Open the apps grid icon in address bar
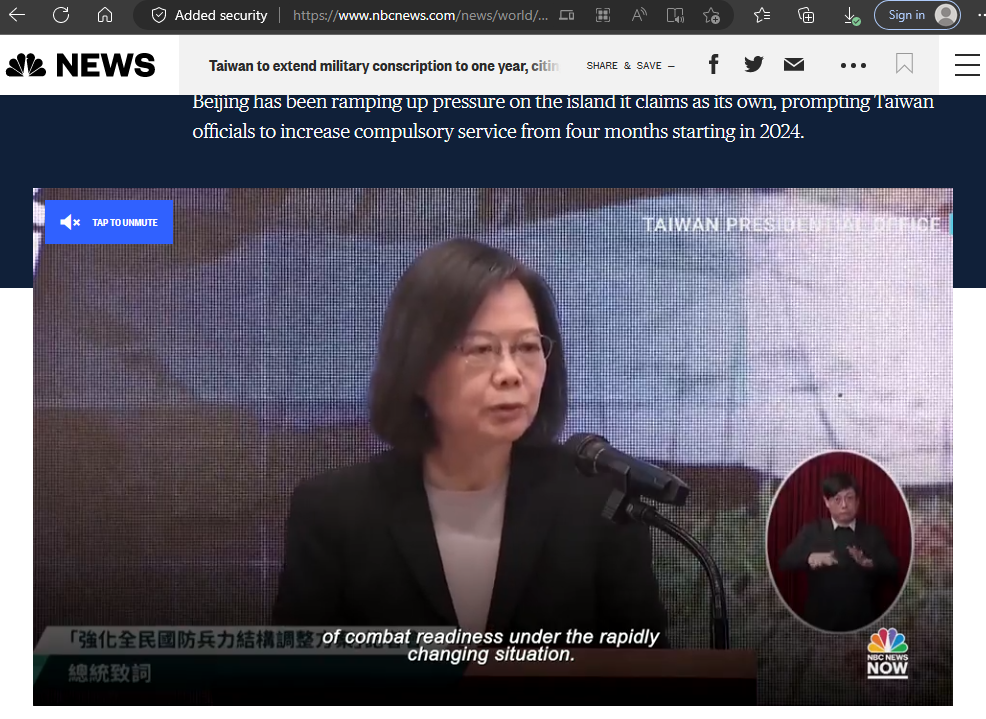The image size is (986, 719). 603,15
